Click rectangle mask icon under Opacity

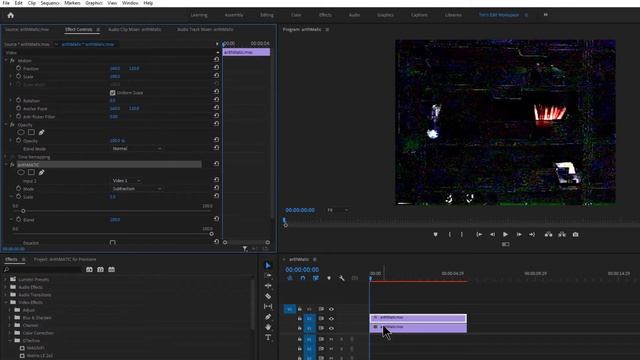pos(31,132)
